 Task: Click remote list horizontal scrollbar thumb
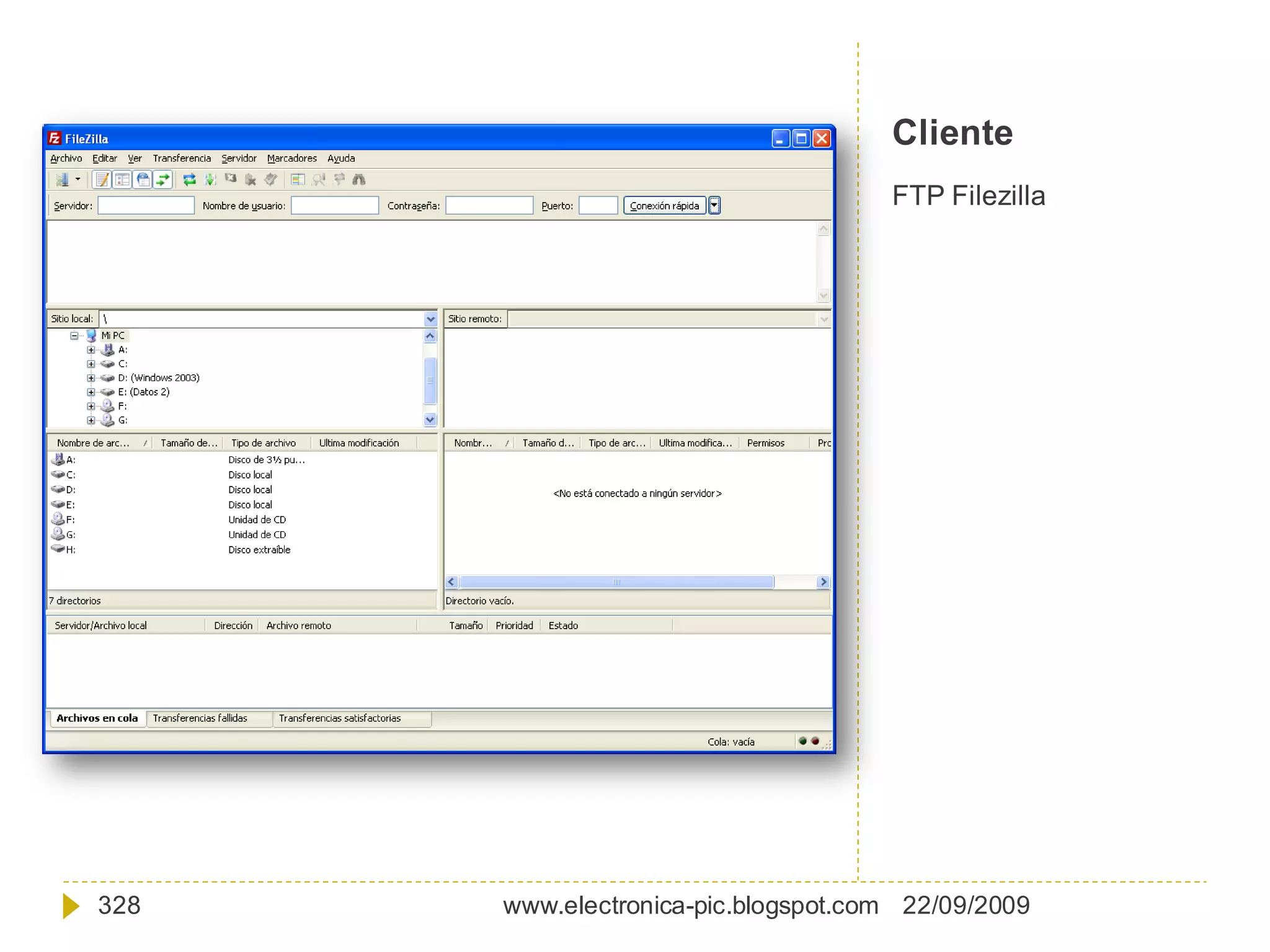pos(616,582)
